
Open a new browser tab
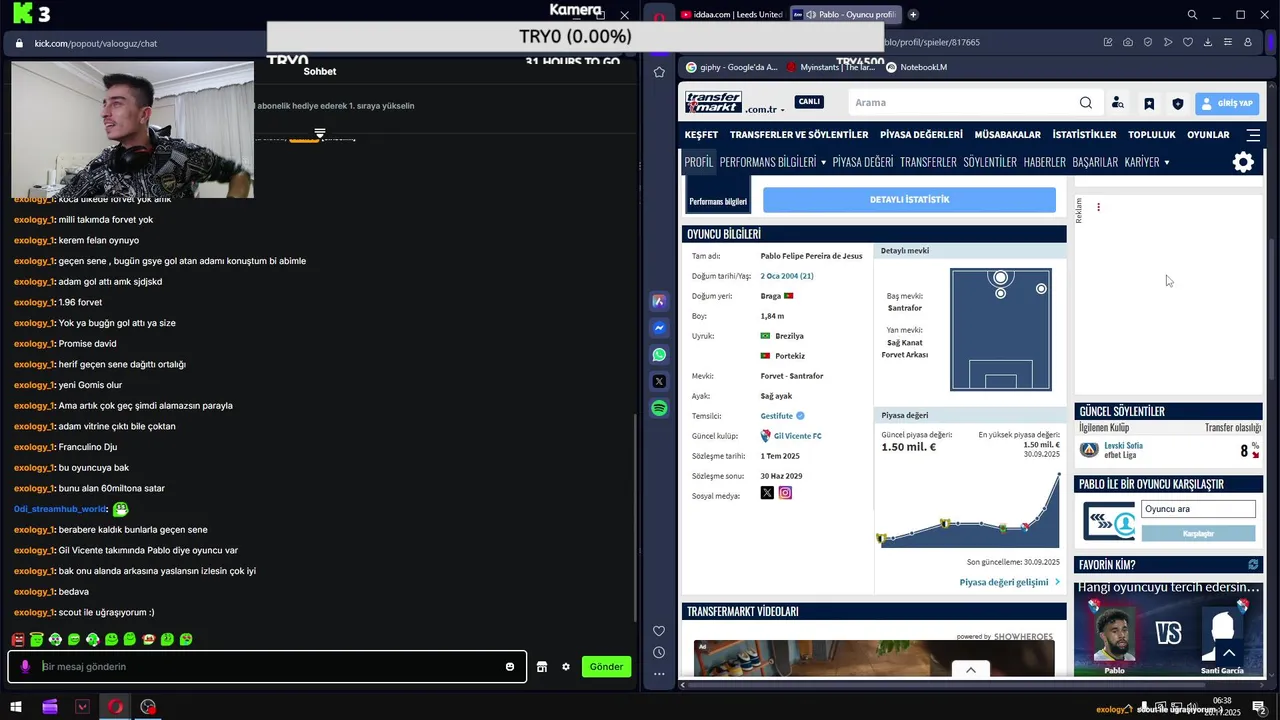(913, 15)
